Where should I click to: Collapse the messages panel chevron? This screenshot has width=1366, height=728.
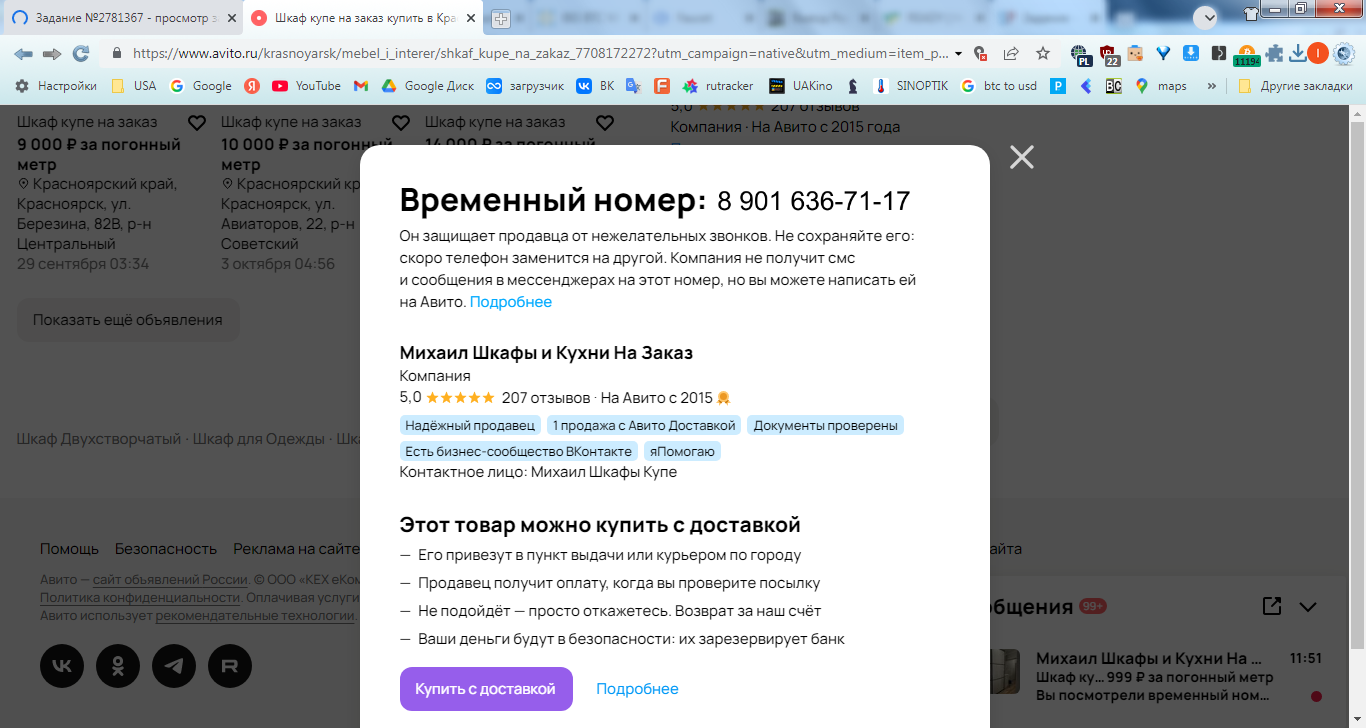[1307, 606]
